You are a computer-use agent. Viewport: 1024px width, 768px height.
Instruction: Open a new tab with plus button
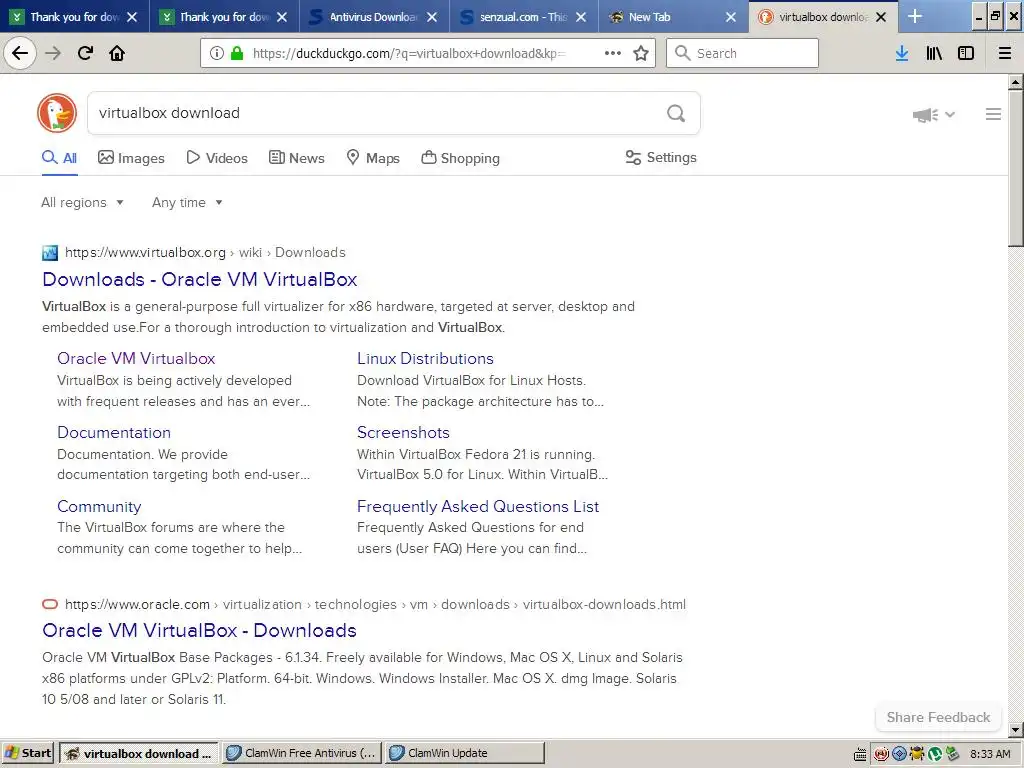click(915, 16)
